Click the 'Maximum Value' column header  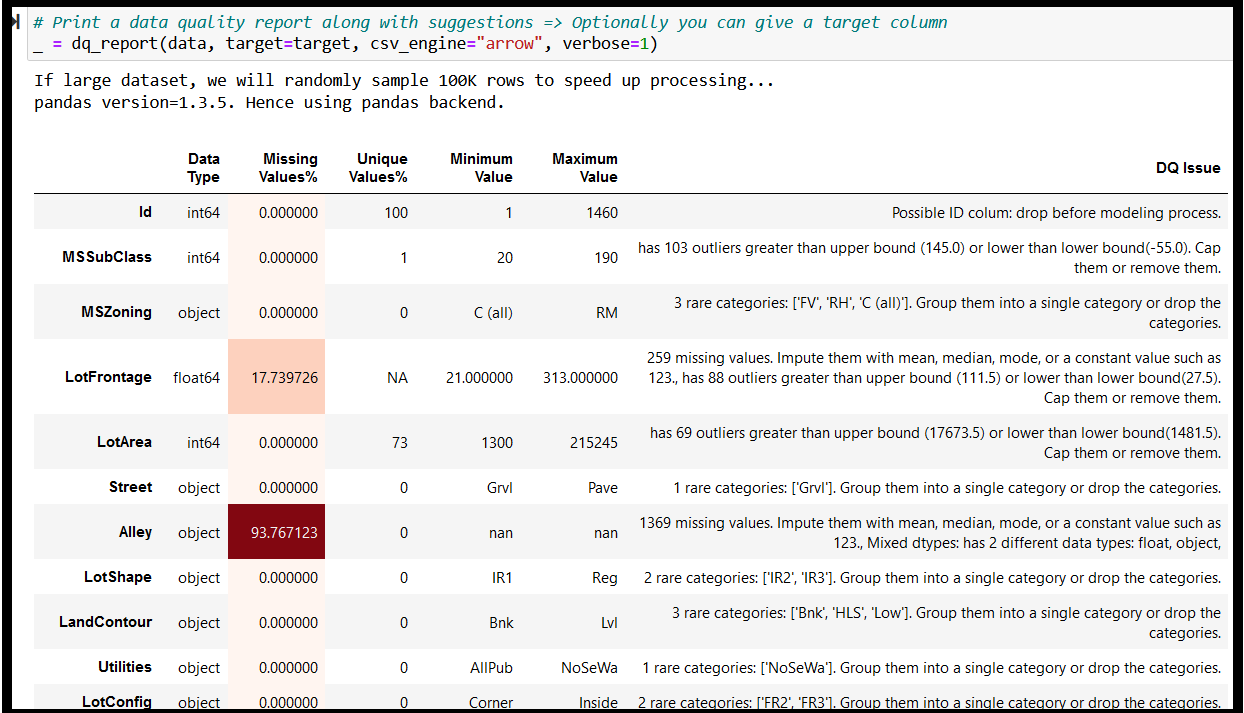(584, 168)
